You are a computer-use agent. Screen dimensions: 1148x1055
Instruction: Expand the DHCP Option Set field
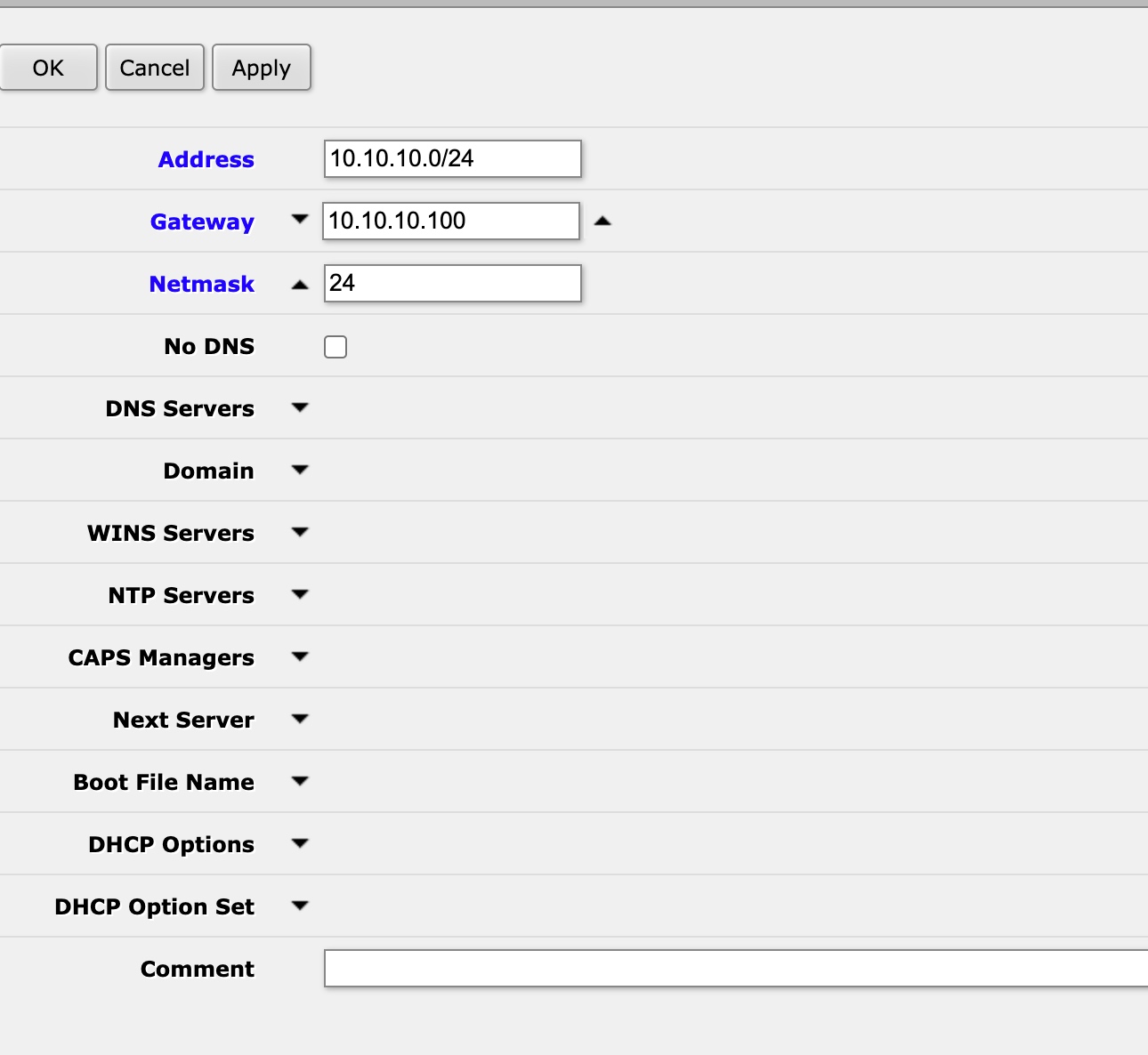(300, 906)
